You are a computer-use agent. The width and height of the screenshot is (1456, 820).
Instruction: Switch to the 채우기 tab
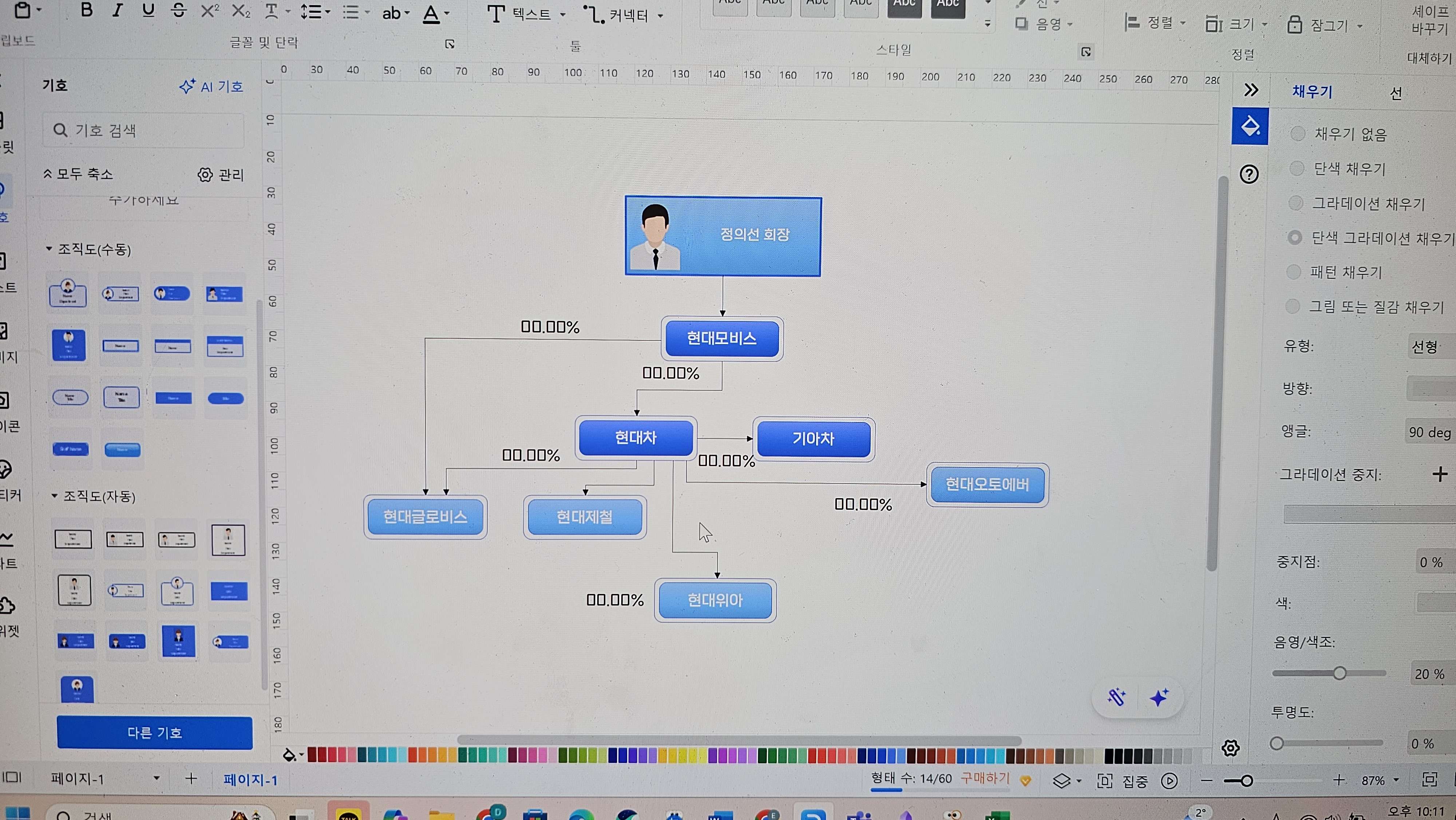pos(1313,92)
